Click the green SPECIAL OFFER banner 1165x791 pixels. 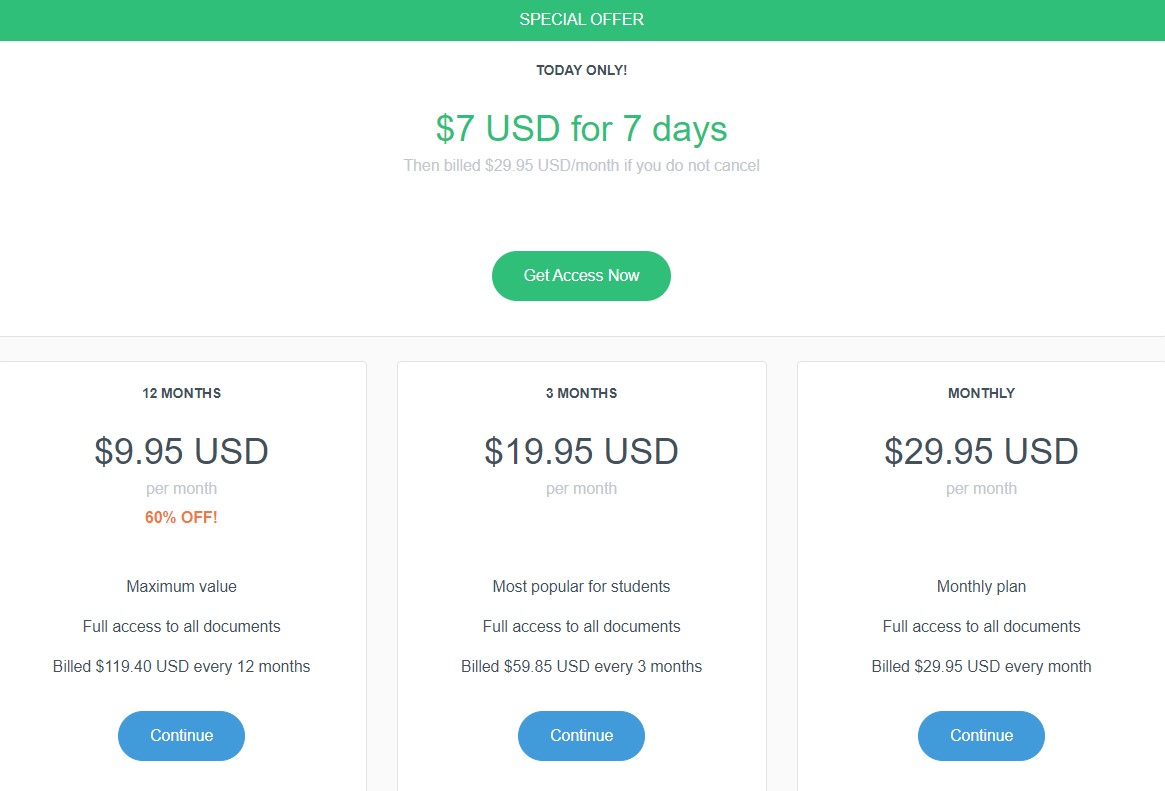[582, 20]
